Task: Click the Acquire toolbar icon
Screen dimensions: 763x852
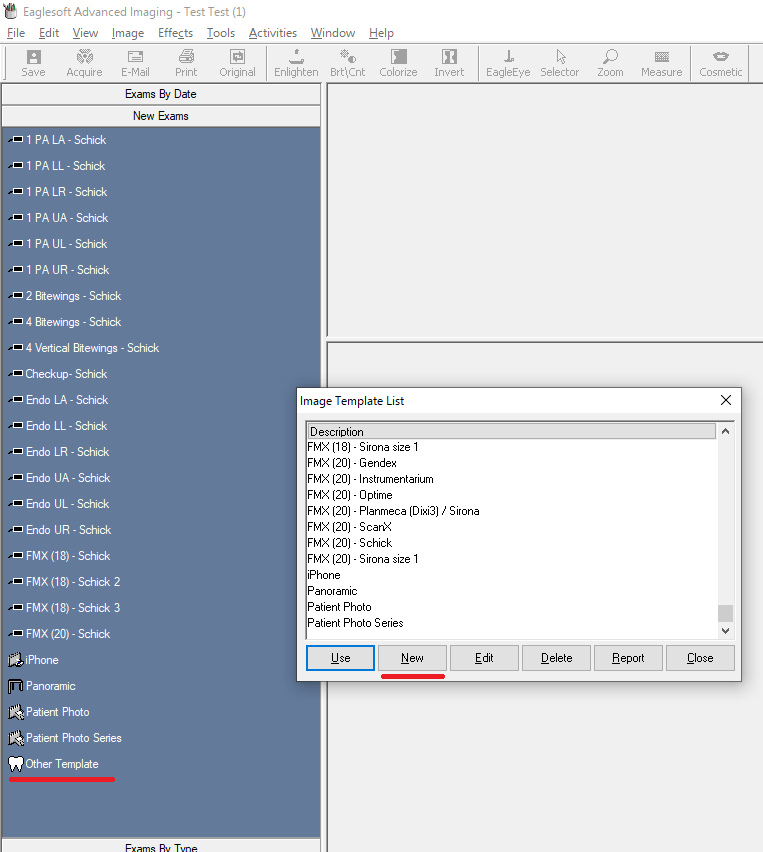Action: [84, 63]
